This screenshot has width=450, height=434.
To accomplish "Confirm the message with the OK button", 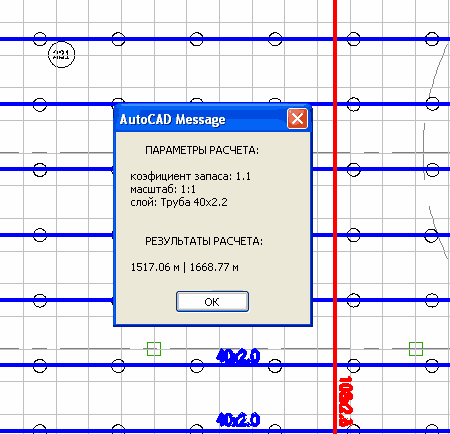I will 212,302.
